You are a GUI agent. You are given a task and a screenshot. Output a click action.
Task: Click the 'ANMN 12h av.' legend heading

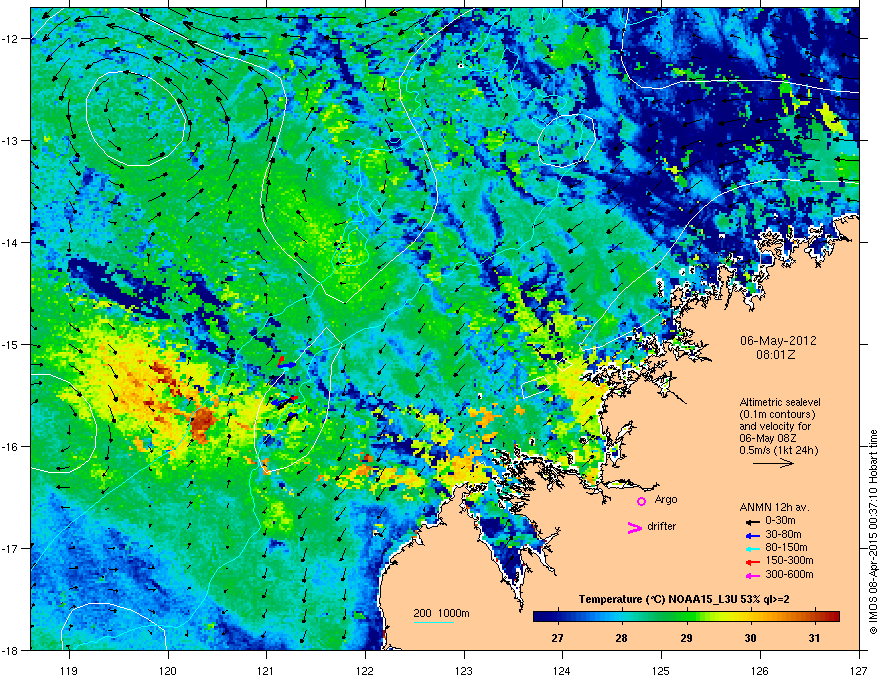click(774, 507)
